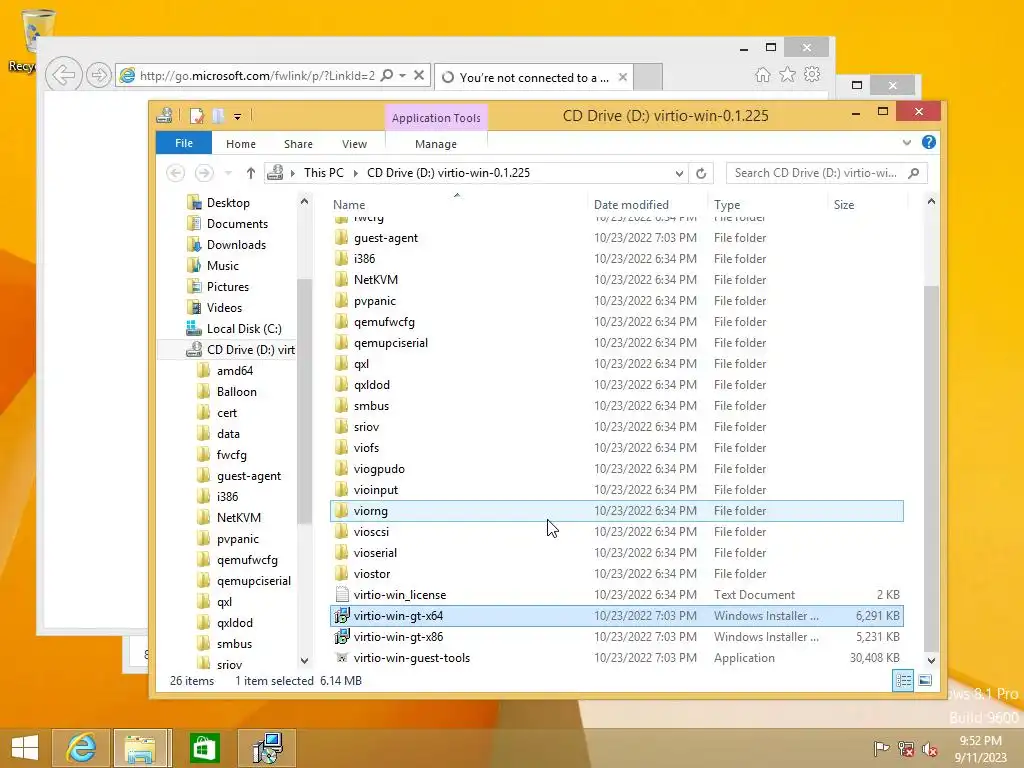
Task: Open the File menu in Explorer ribbon
Action: [x=184, y=143]
